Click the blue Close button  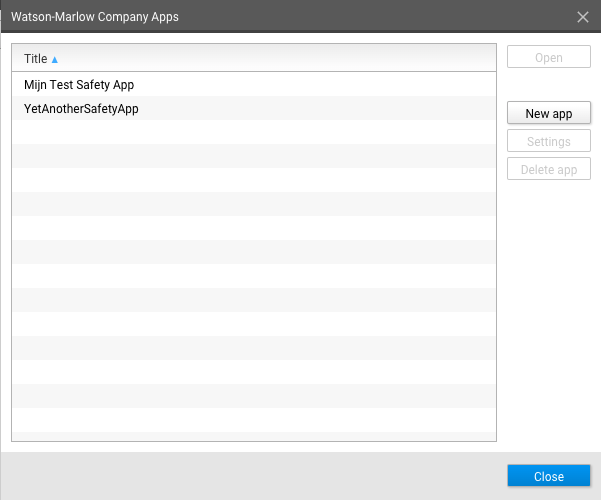[x=548, y=476]
